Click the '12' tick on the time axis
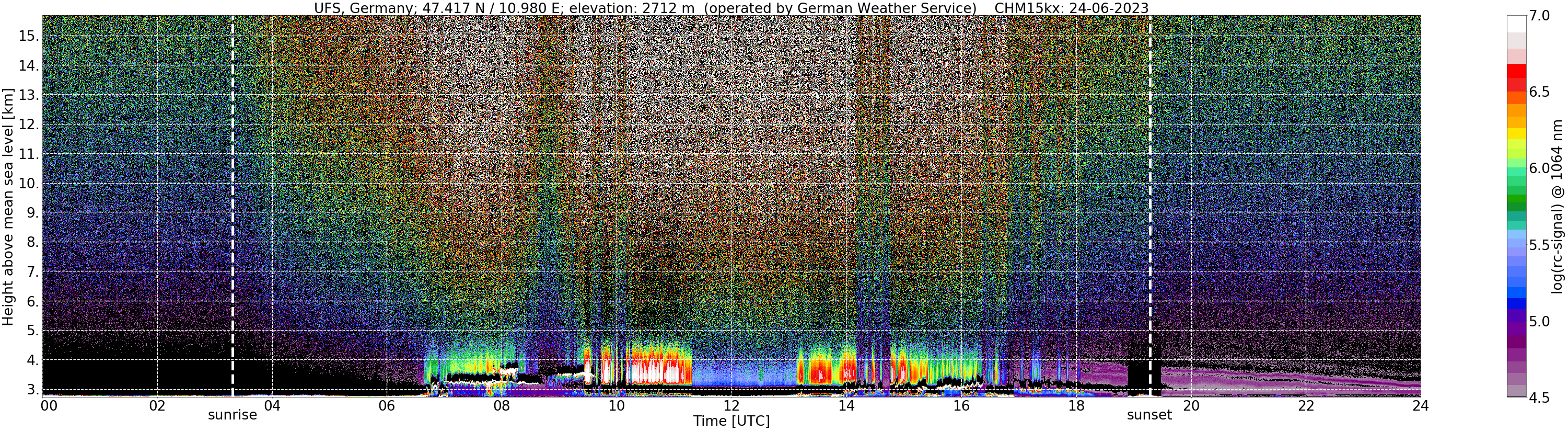Image resolution: width=1568 pixels, height=431 pixels. click(731, 405)
